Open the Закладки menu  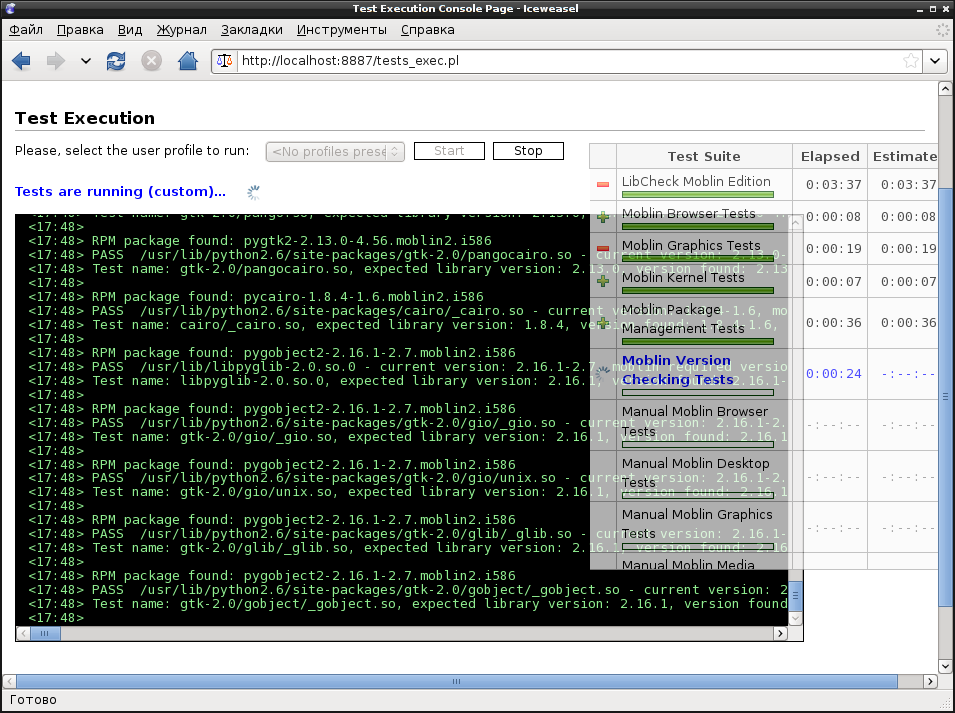[x=252, y=30]
